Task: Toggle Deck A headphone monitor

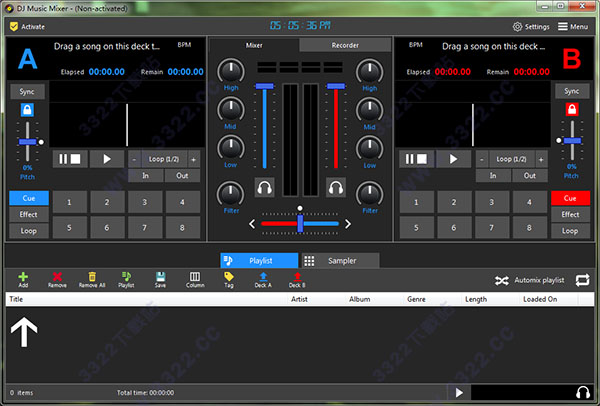Action: 264,188
